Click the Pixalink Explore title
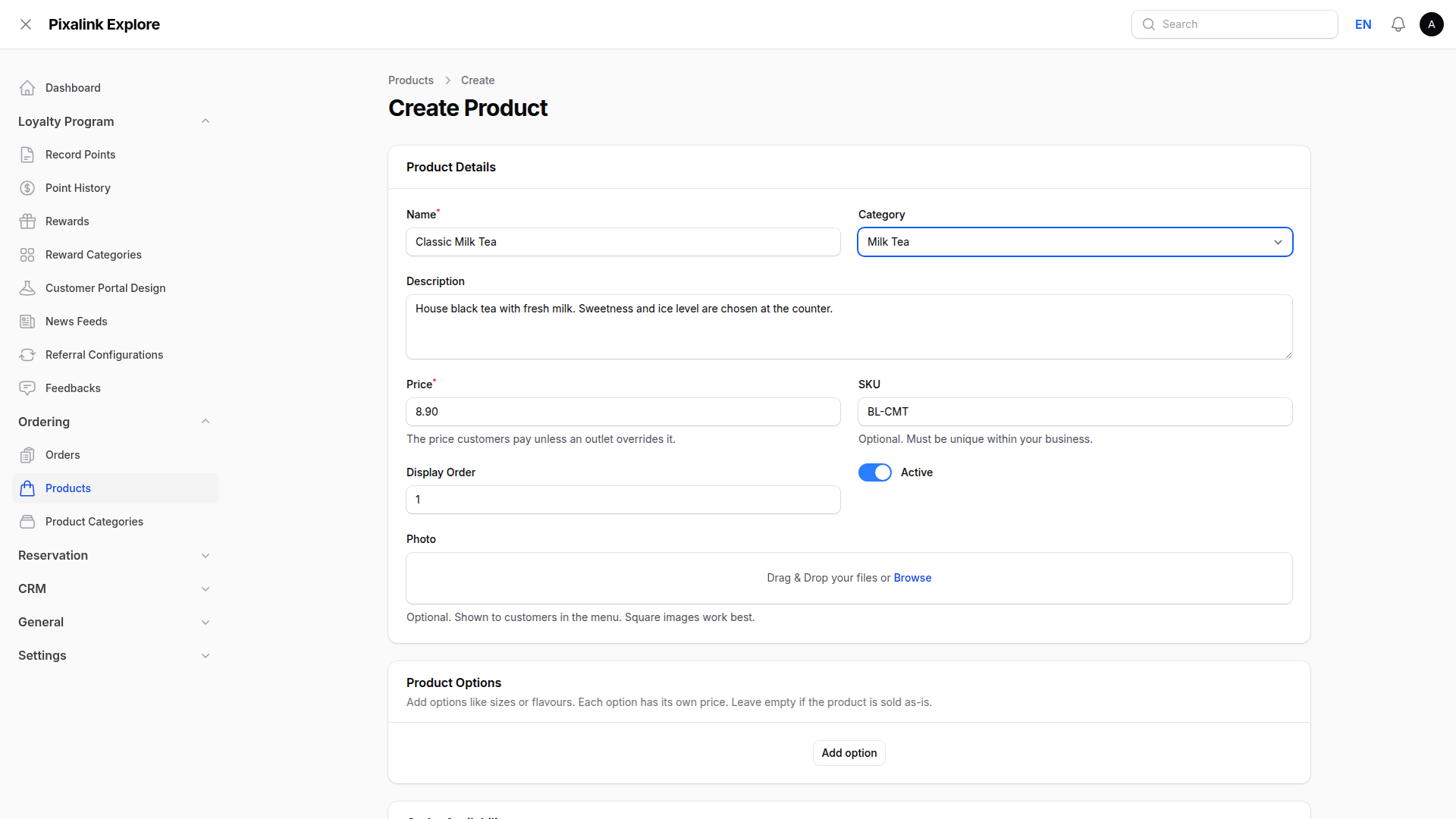The width and height of the screenshot is (1456, 819). [104, 24]
